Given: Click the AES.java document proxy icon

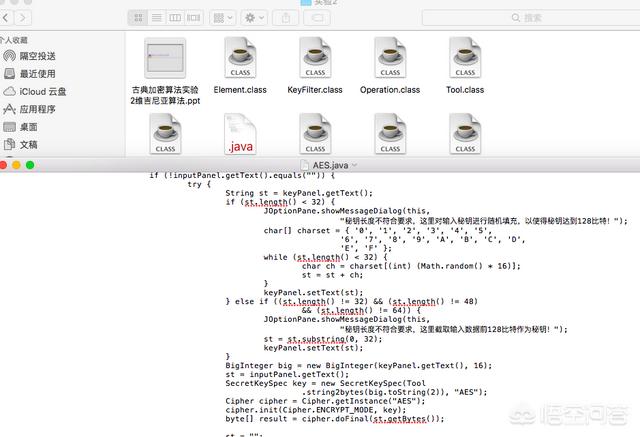Looking at the screenshot, I should click(304, 165).
